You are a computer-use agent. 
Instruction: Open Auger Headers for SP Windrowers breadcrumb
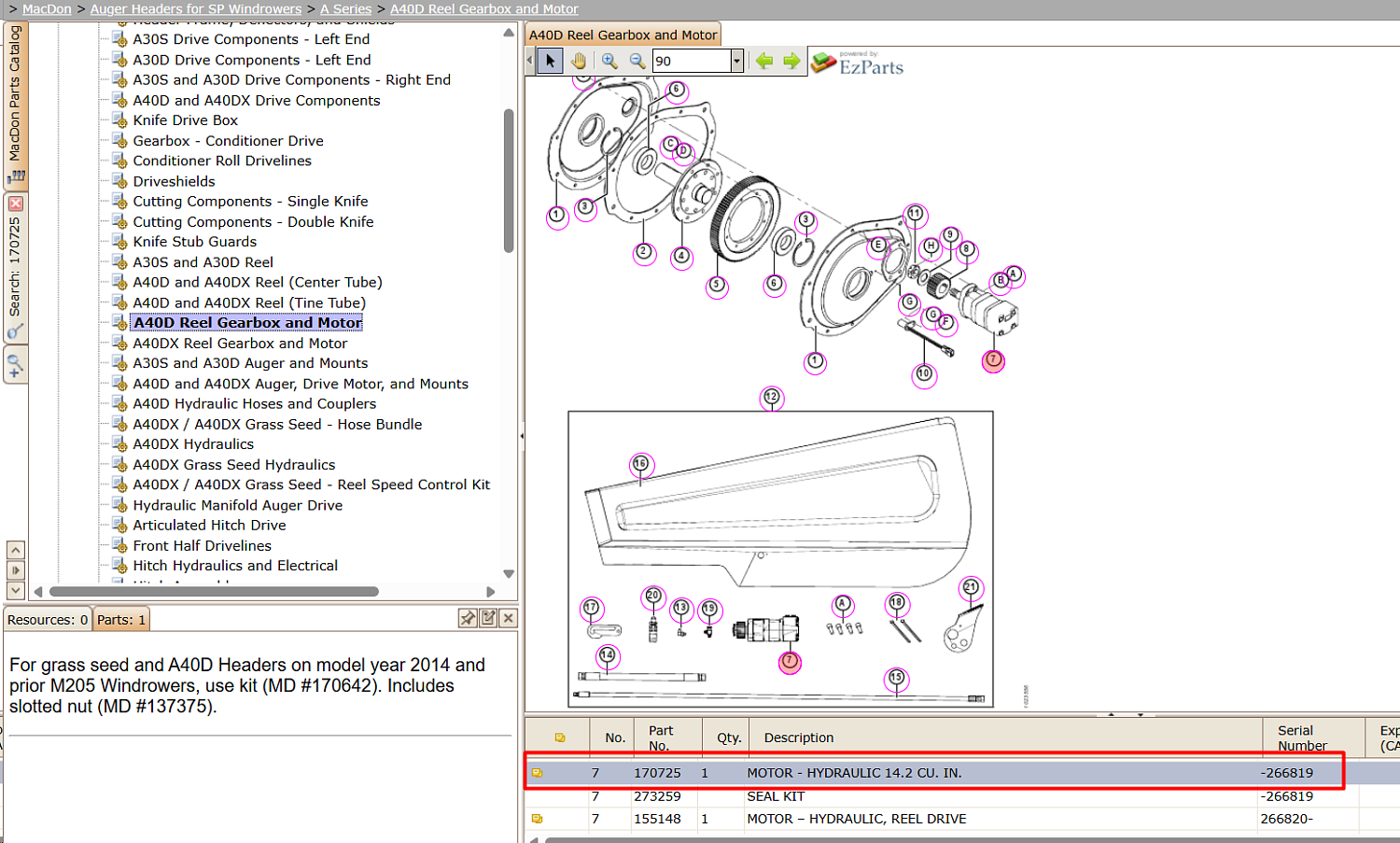tap(196, 9)
